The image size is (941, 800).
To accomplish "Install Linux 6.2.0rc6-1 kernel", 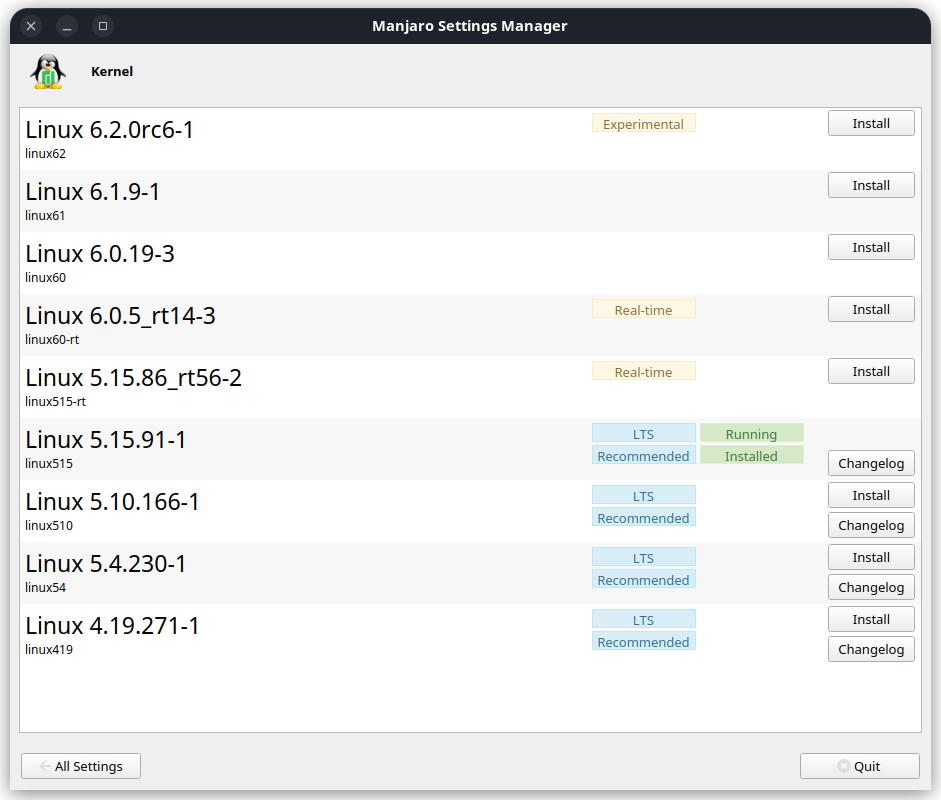I will 871,124.
